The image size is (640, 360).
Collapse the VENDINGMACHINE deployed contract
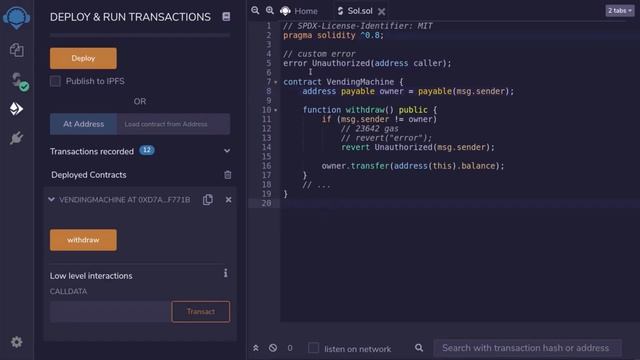pyautogui.click(x=51, y=200)
